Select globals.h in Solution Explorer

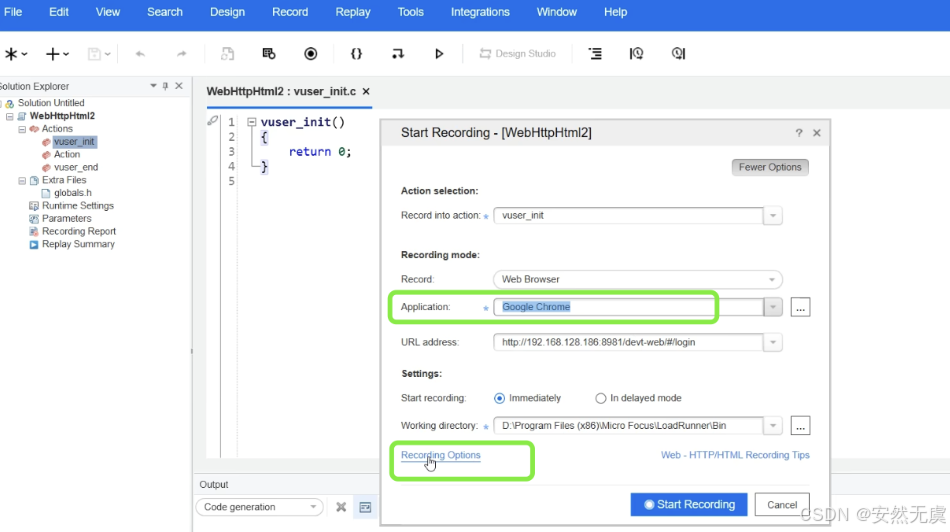click(x=73, y=193)
